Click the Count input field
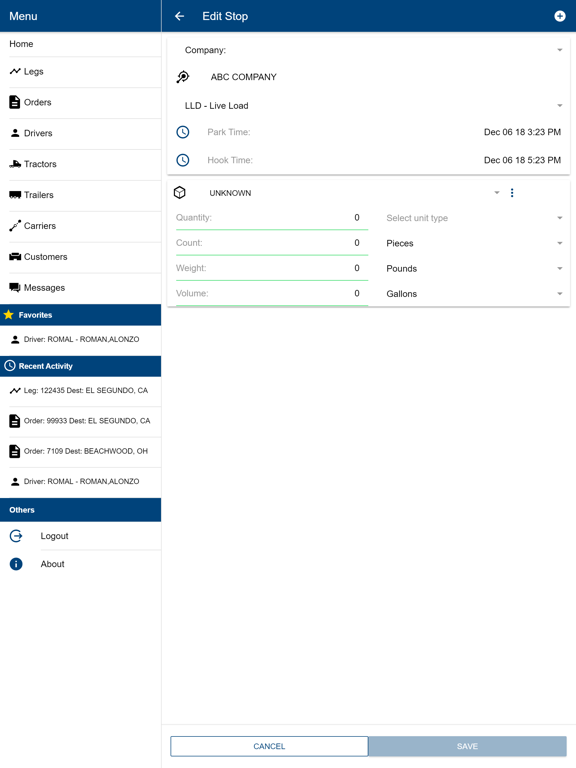 tap(272, 243)
